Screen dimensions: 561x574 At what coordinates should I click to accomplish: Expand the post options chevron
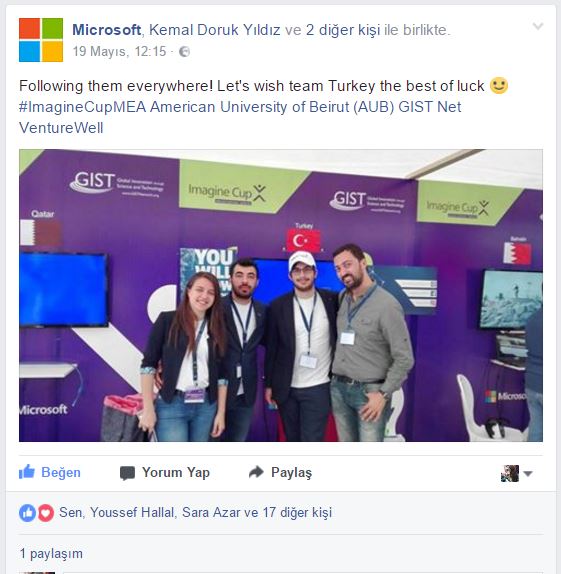[538, 26]
